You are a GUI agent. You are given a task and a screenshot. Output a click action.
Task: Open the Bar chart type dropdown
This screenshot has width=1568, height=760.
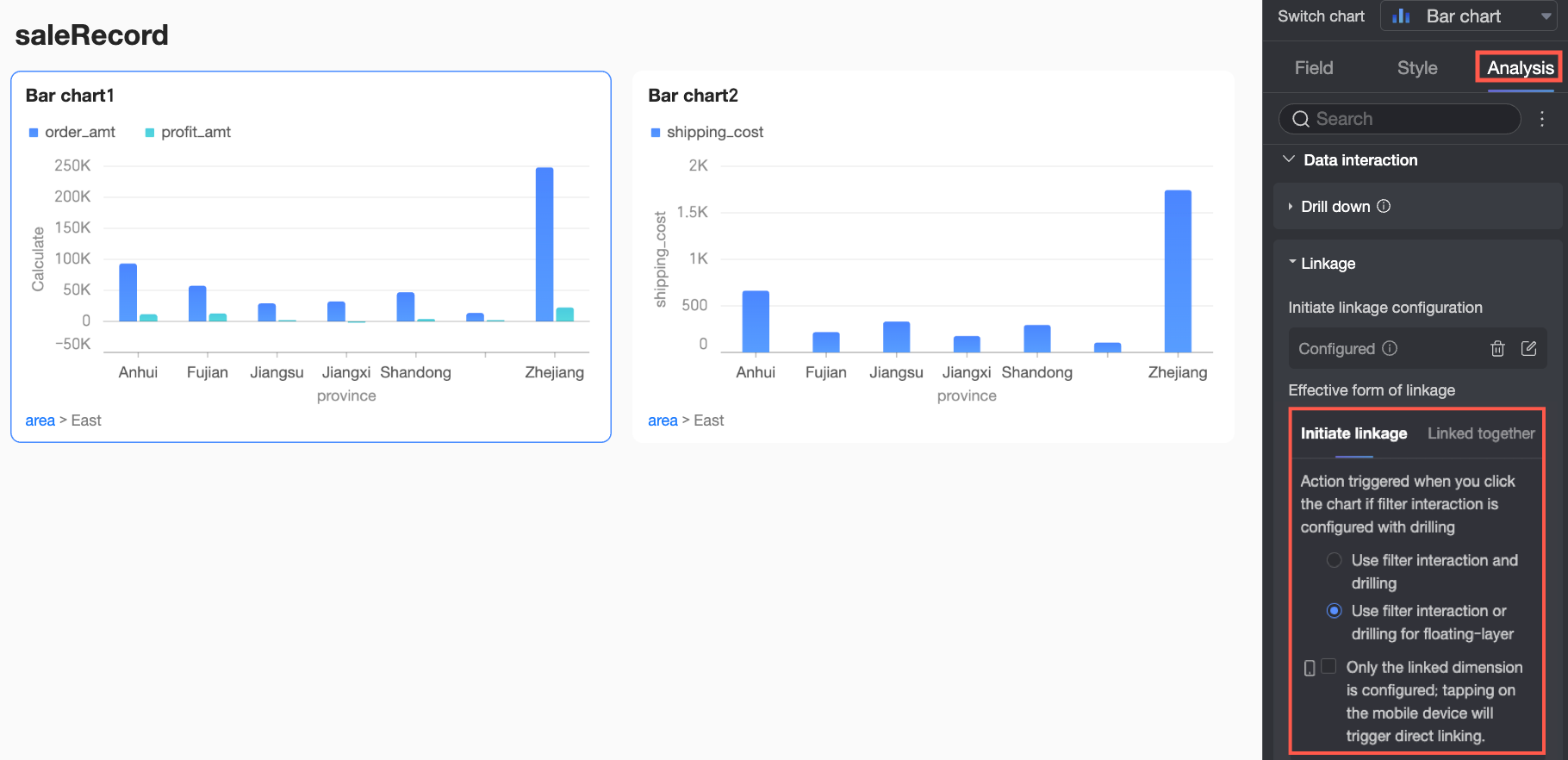[1546, 16]
